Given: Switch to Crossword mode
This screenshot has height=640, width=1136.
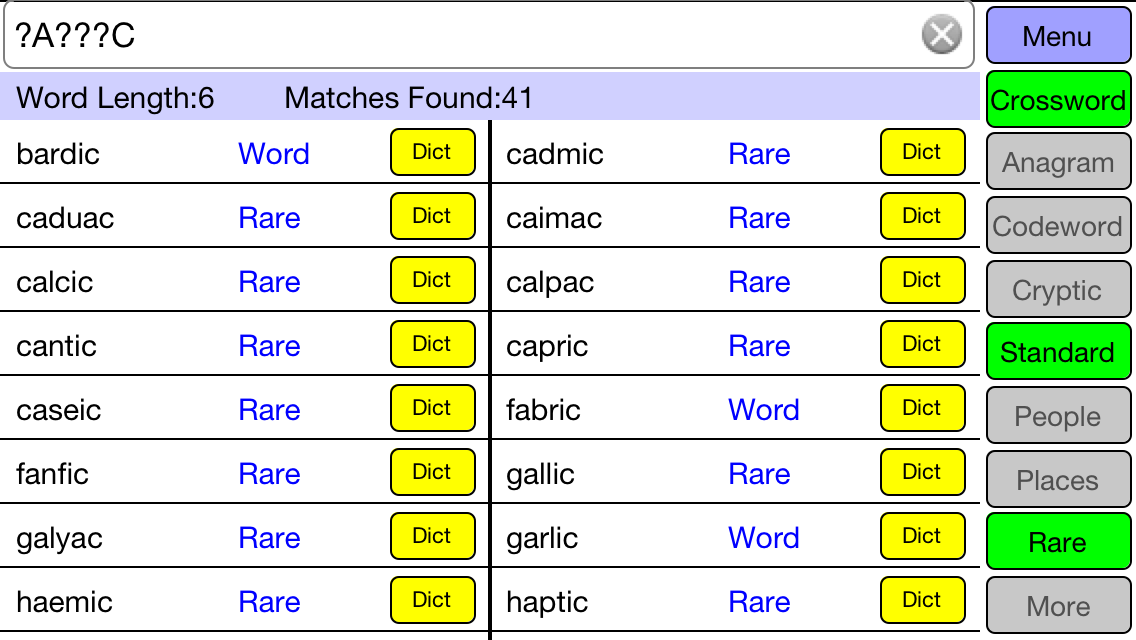Looking at the screenshot, I should [1058, 99].
